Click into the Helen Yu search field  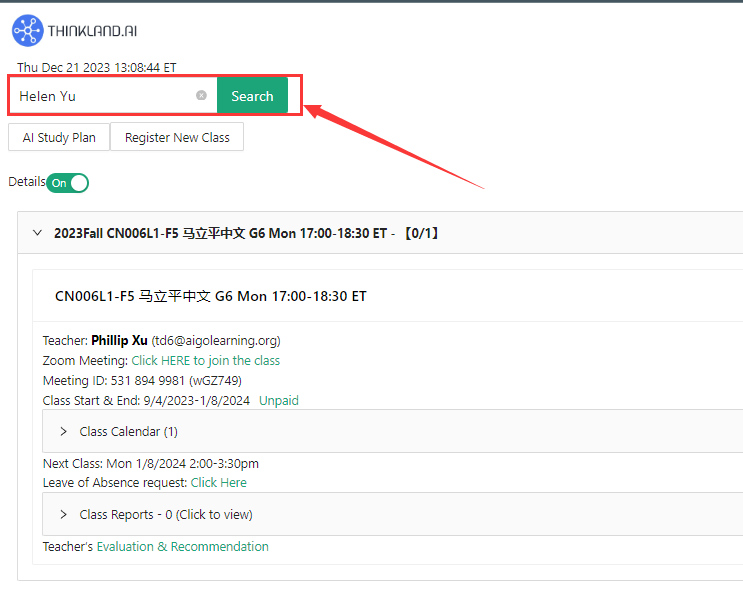click(x=100, y=96)
